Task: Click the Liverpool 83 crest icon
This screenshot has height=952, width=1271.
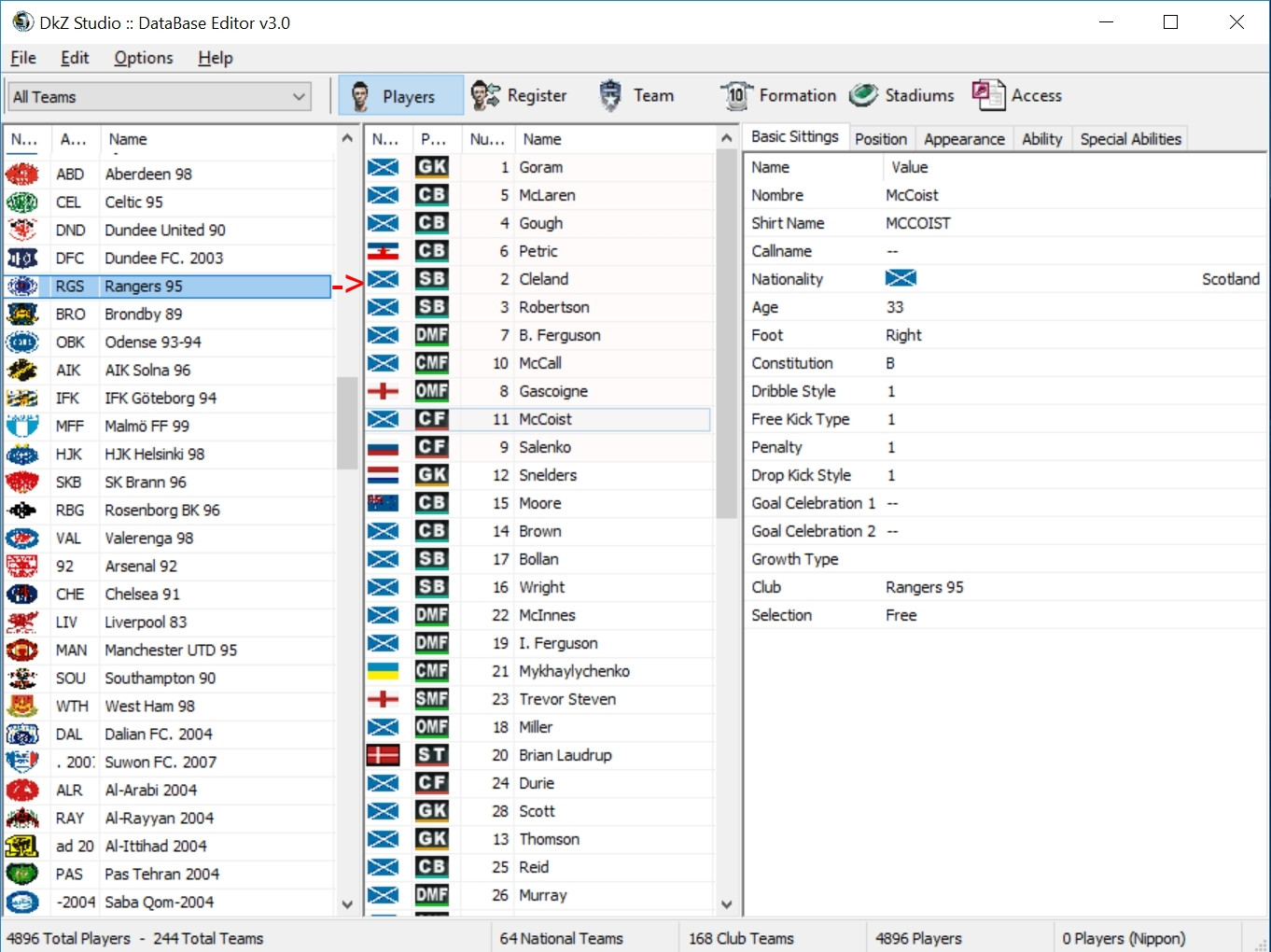Action: (x=22, y=623)
